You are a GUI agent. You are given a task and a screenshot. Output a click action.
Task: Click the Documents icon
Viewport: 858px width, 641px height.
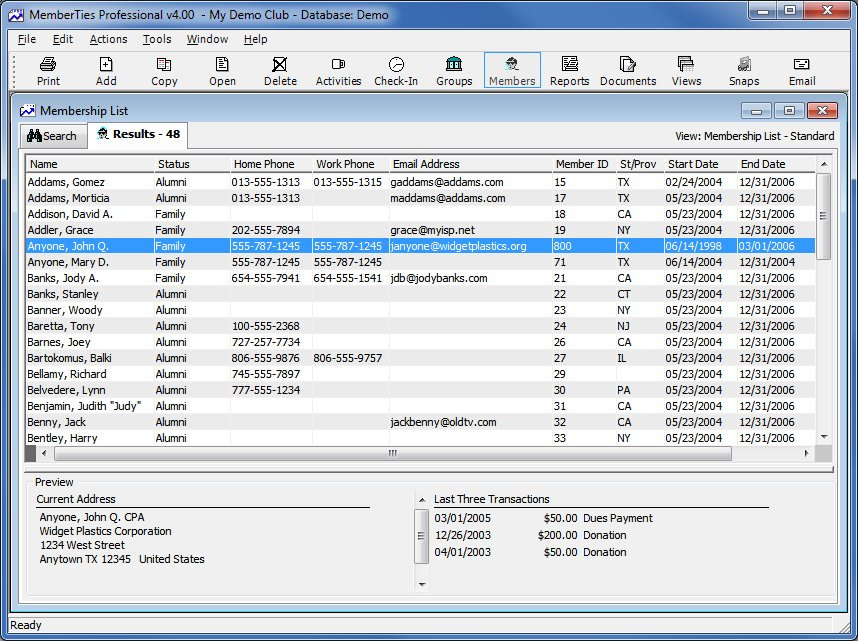click(x=628, y=69)
